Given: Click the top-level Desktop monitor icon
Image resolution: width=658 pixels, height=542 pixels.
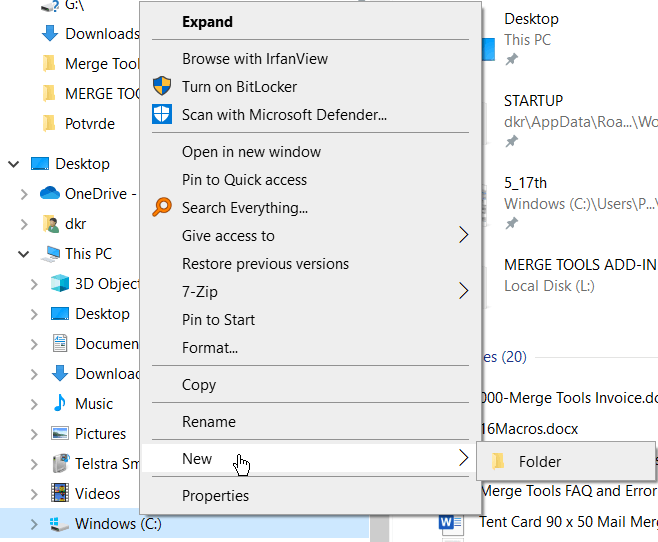Looking at the screenshot, I should pos(40,164).
